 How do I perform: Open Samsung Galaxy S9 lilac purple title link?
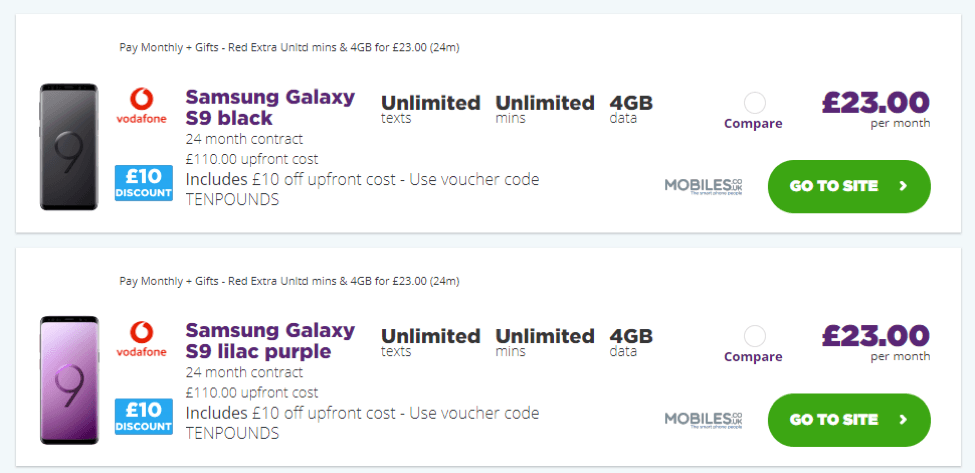(270, 340)
